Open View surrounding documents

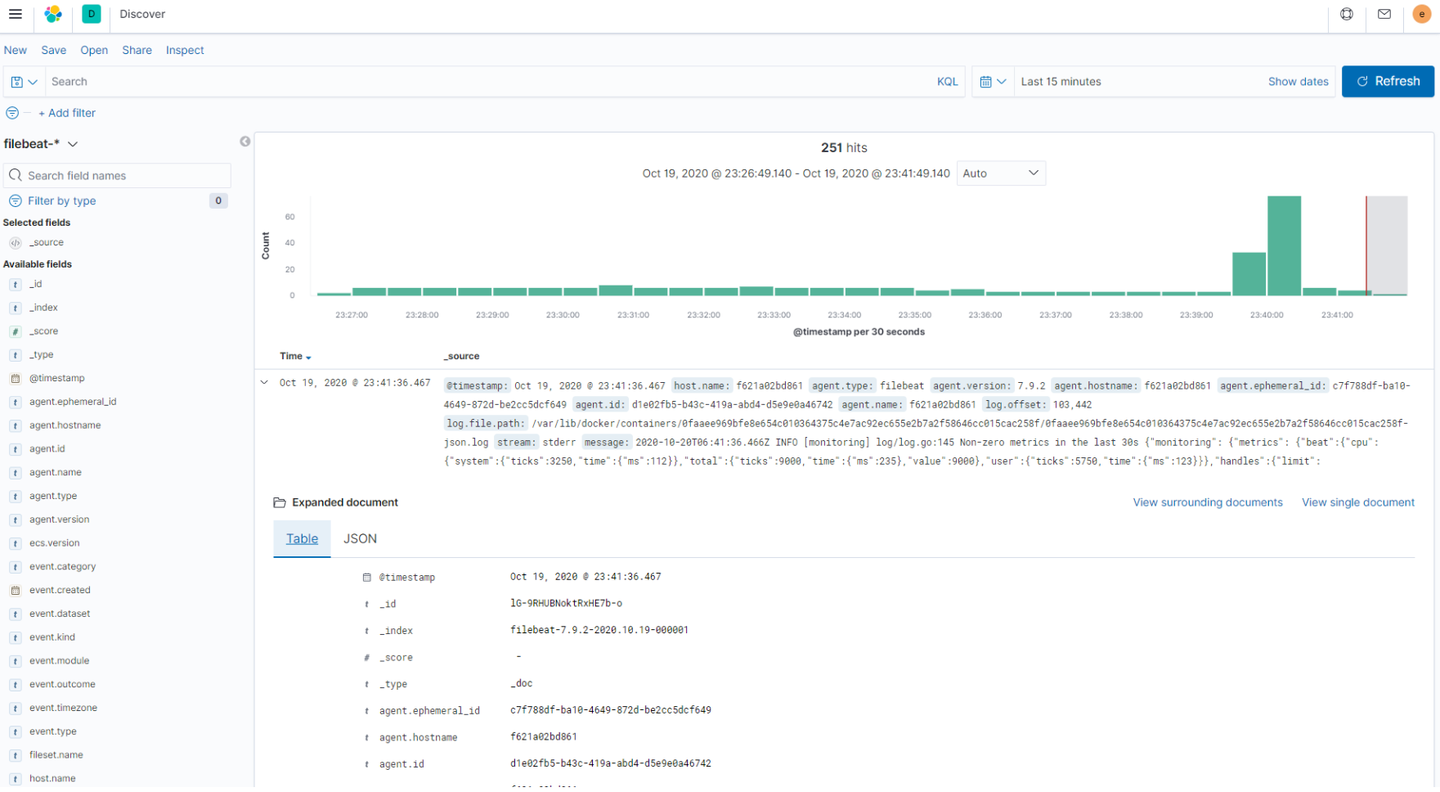pyautogui.click(x=1207, y=503)
